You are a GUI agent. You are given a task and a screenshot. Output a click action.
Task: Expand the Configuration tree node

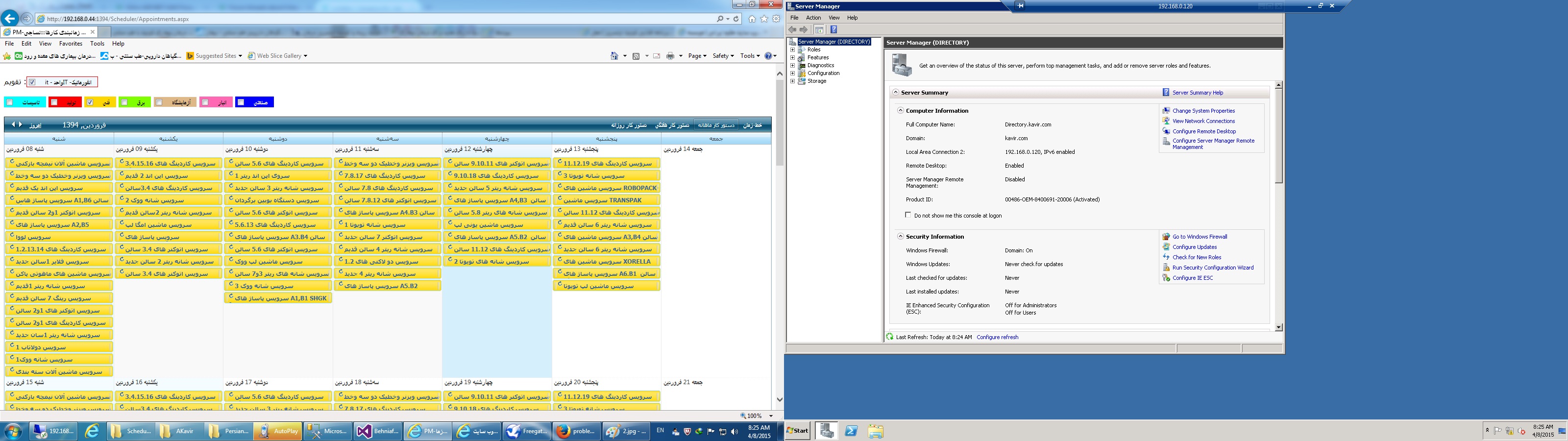[792, 73]
